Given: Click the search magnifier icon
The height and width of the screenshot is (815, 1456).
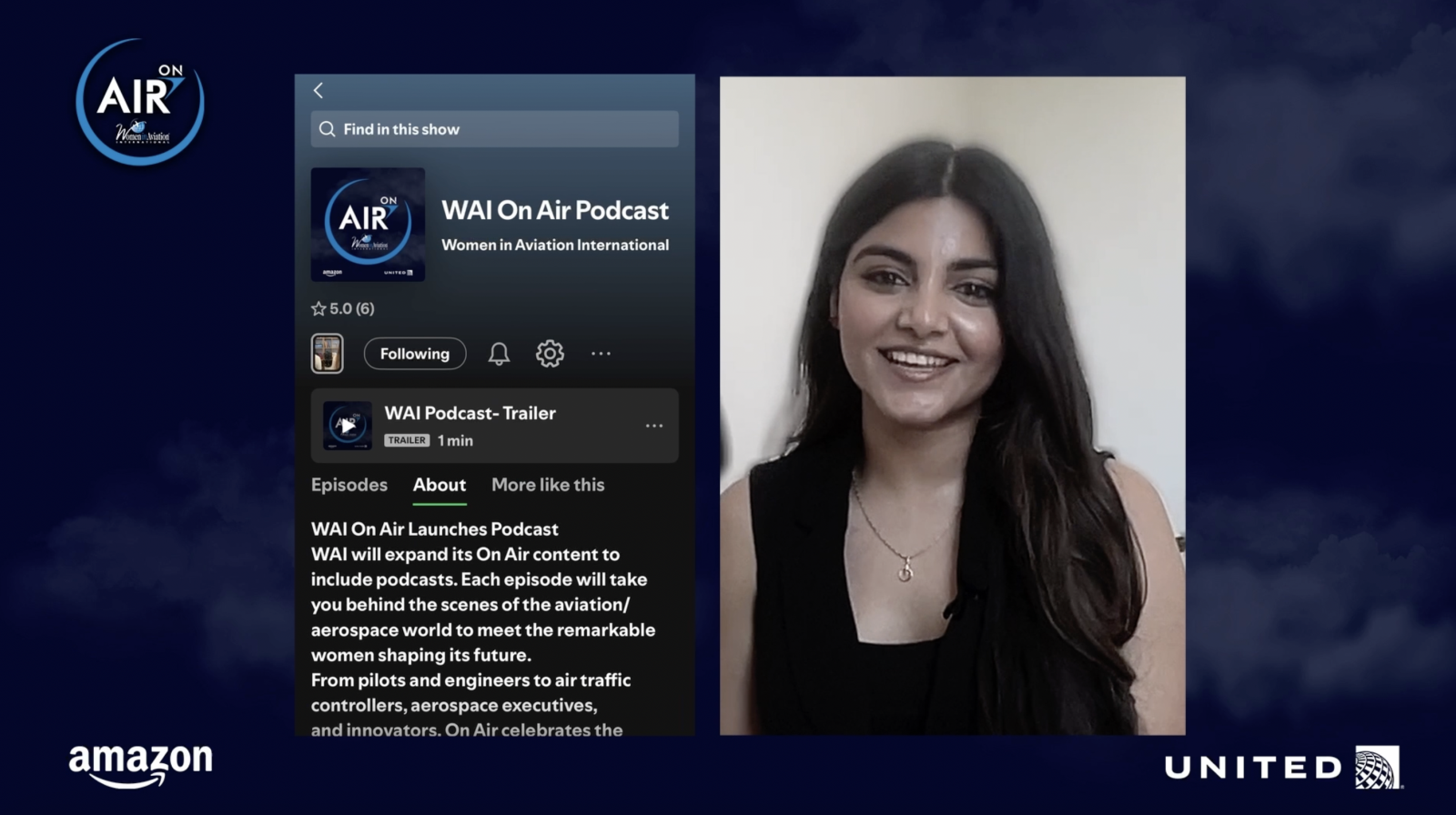Looking at the screenshot, I should (x=328, y=129).
